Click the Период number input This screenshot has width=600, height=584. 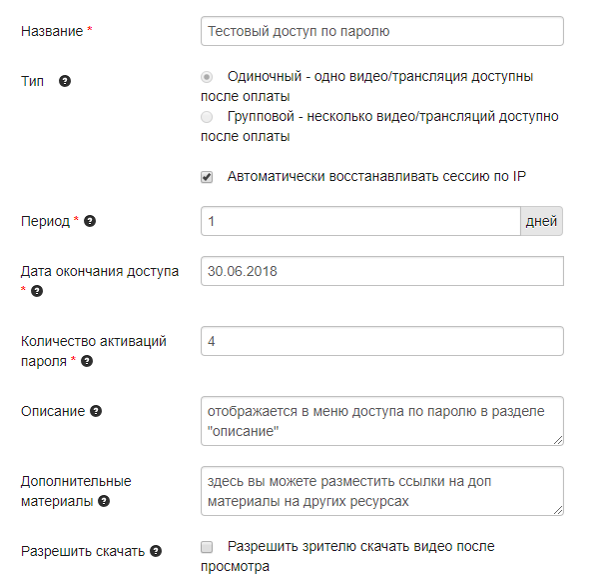[x=360, y=221]
